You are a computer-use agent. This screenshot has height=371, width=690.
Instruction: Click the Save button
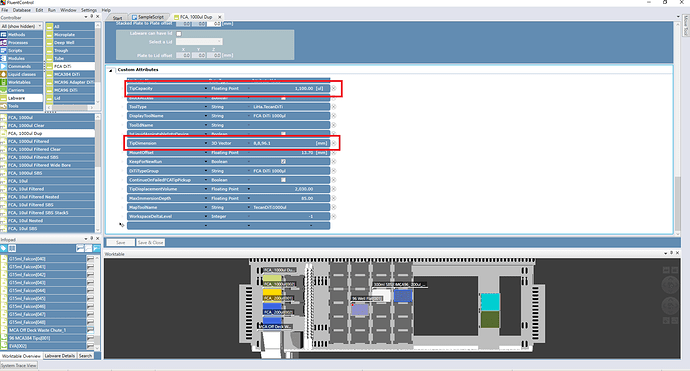121,242
